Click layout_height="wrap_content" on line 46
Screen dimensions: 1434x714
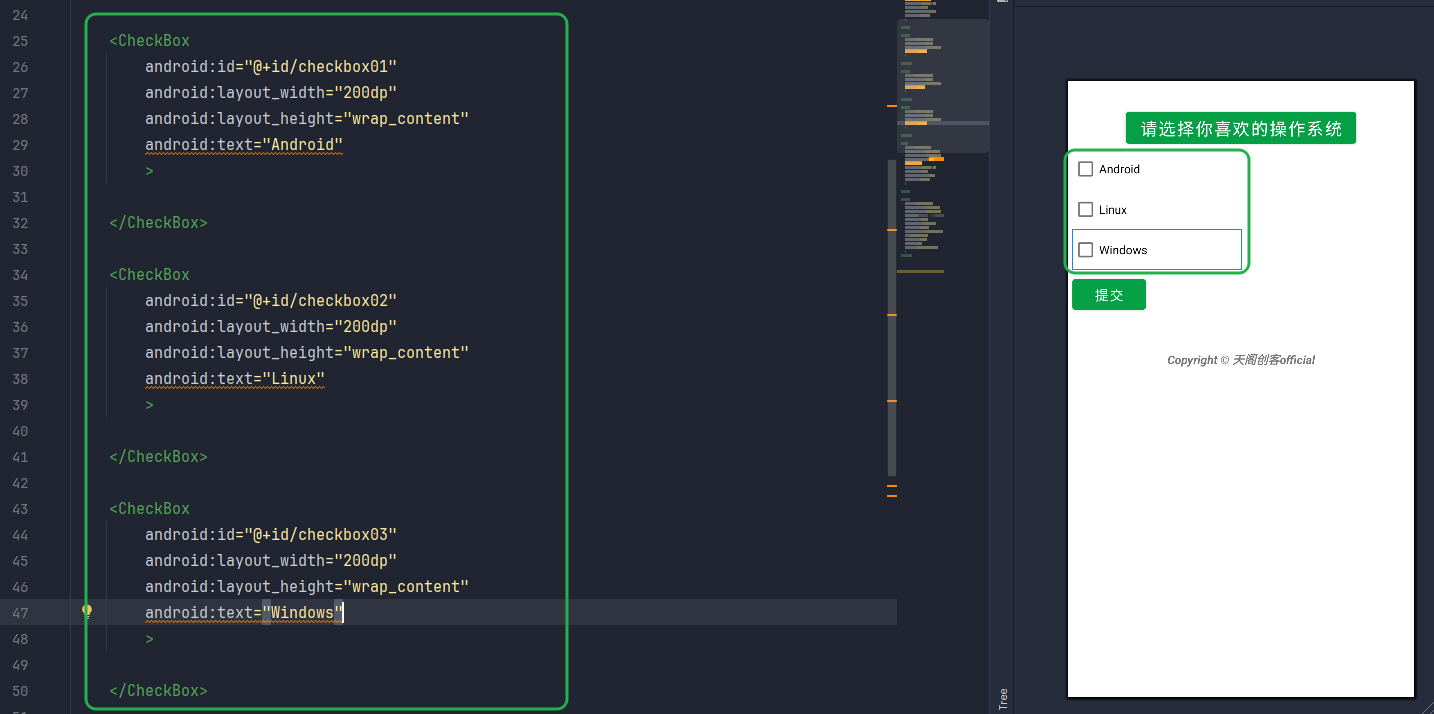(x=307, y=587)
